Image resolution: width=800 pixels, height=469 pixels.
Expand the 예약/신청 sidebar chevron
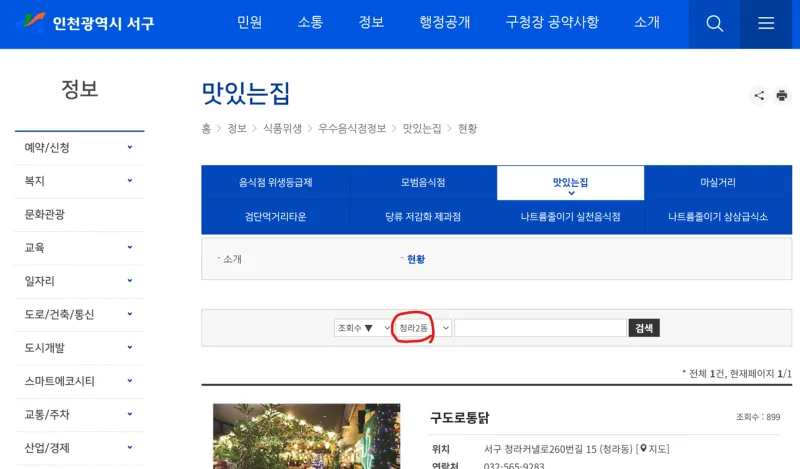click(130, 148)
